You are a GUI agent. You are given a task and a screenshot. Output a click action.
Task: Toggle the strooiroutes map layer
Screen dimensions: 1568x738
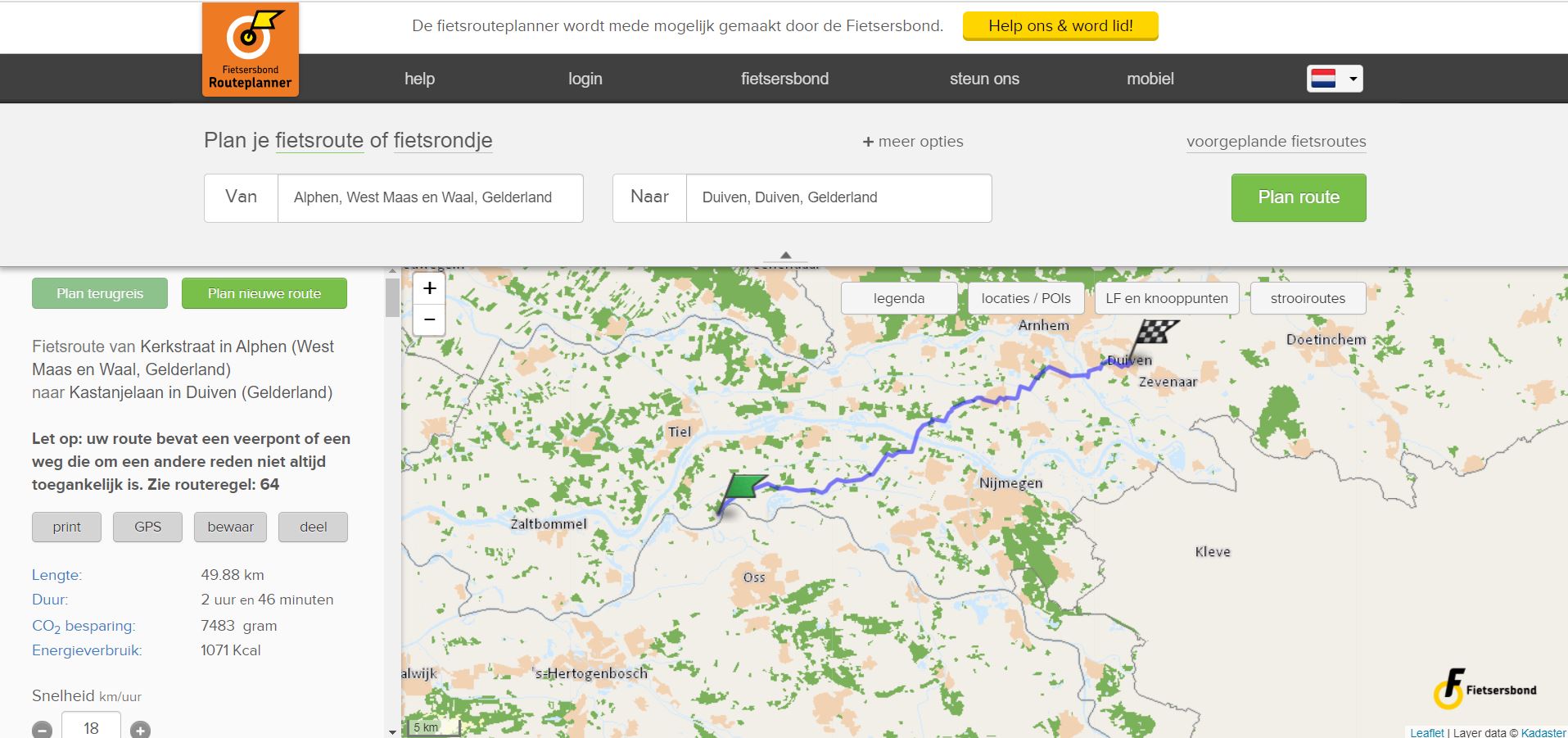pos(1308,298)
